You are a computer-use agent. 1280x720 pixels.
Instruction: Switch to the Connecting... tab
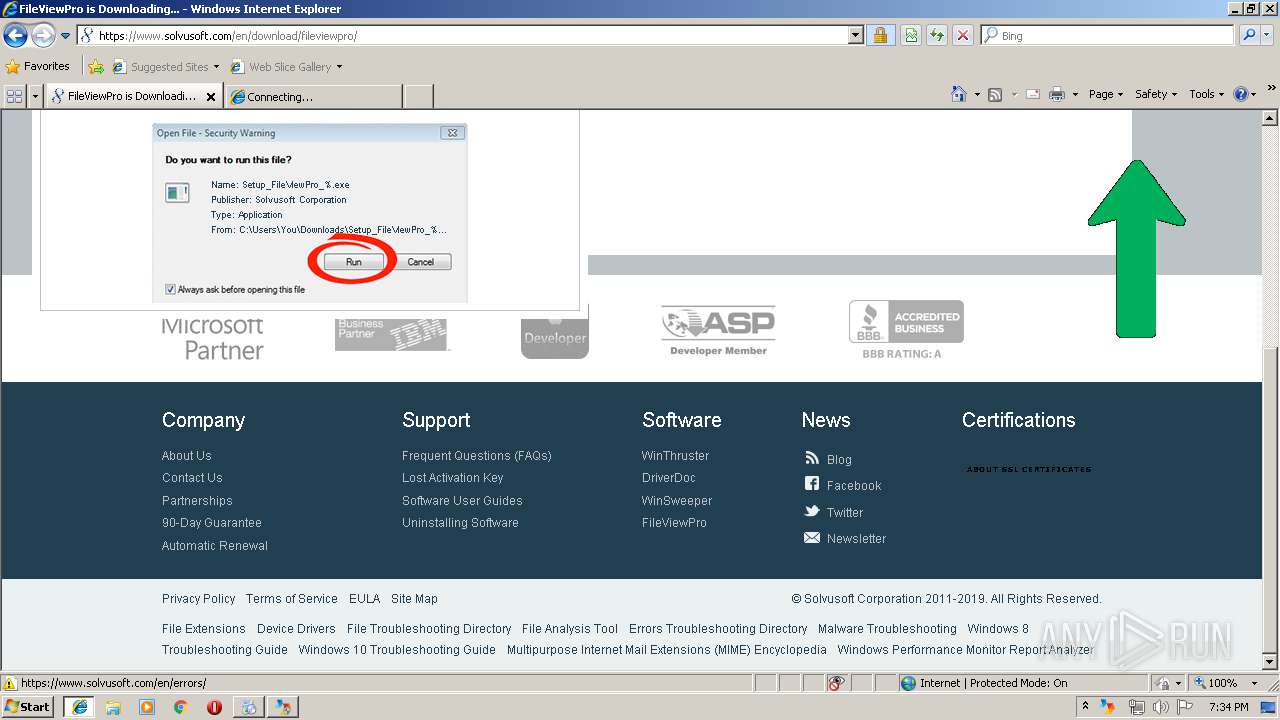pyautogui.click(x=314, y=97)
